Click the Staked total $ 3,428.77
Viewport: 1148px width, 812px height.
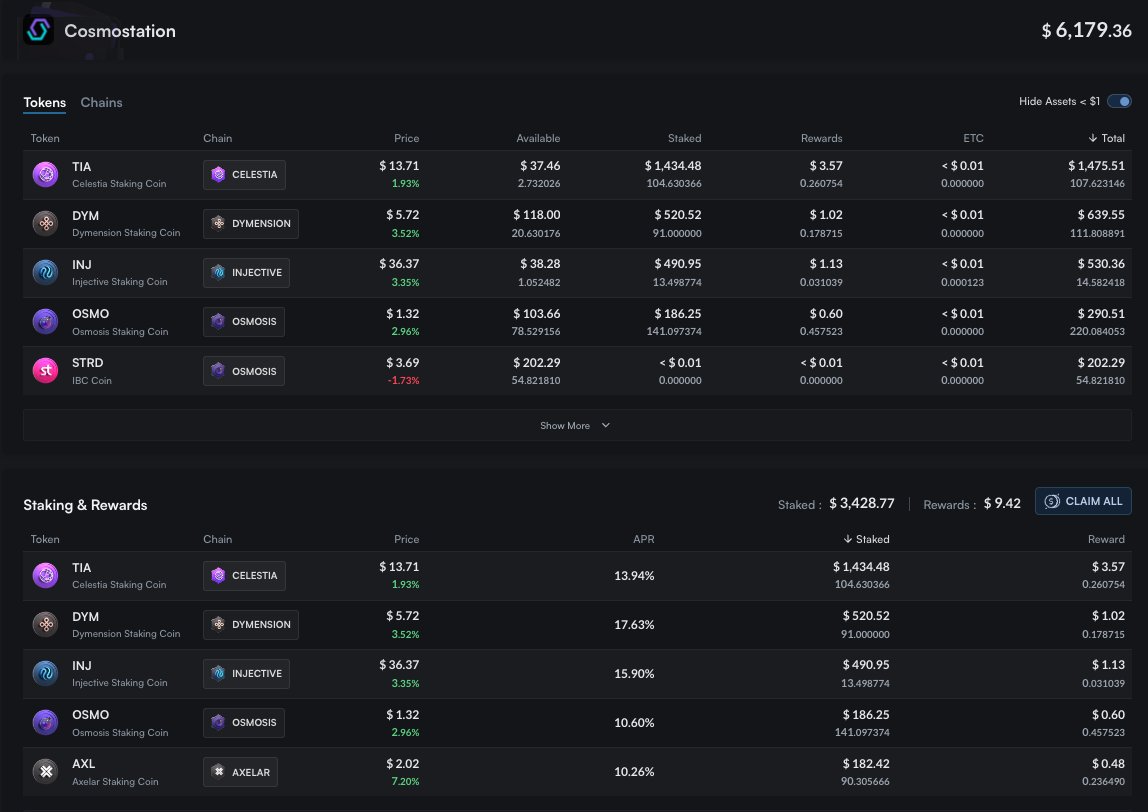[x=862, y=503]
